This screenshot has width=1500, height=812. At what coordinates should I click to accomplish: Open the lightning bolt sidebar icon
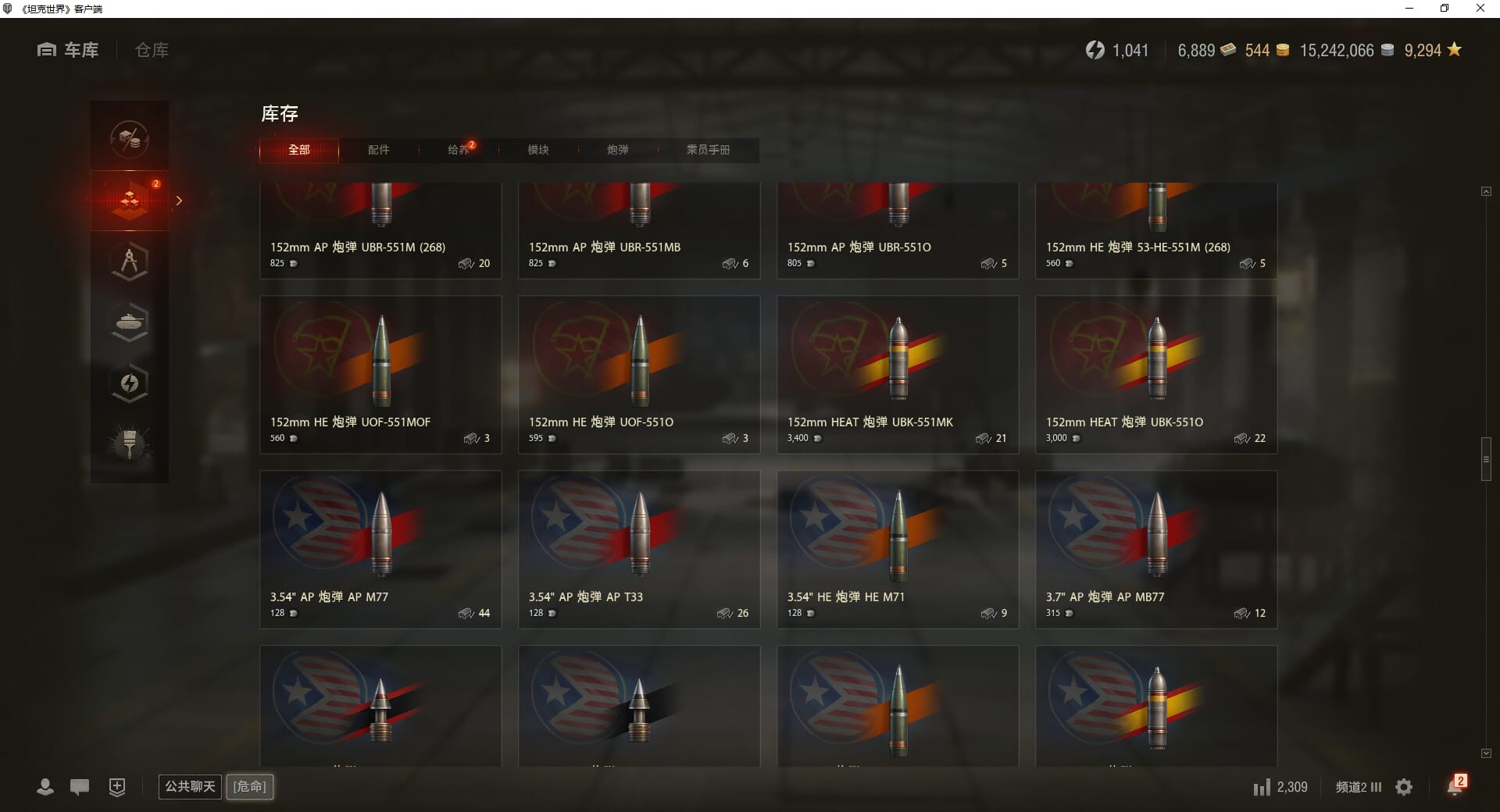pos(130,383)
